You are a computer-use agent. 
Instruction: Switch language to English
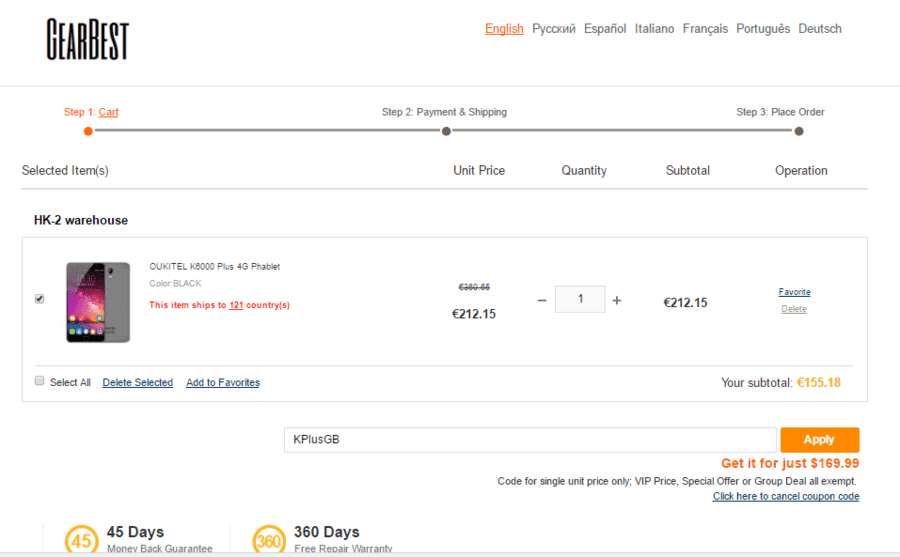pyautogui.click(x=504, y=29)
